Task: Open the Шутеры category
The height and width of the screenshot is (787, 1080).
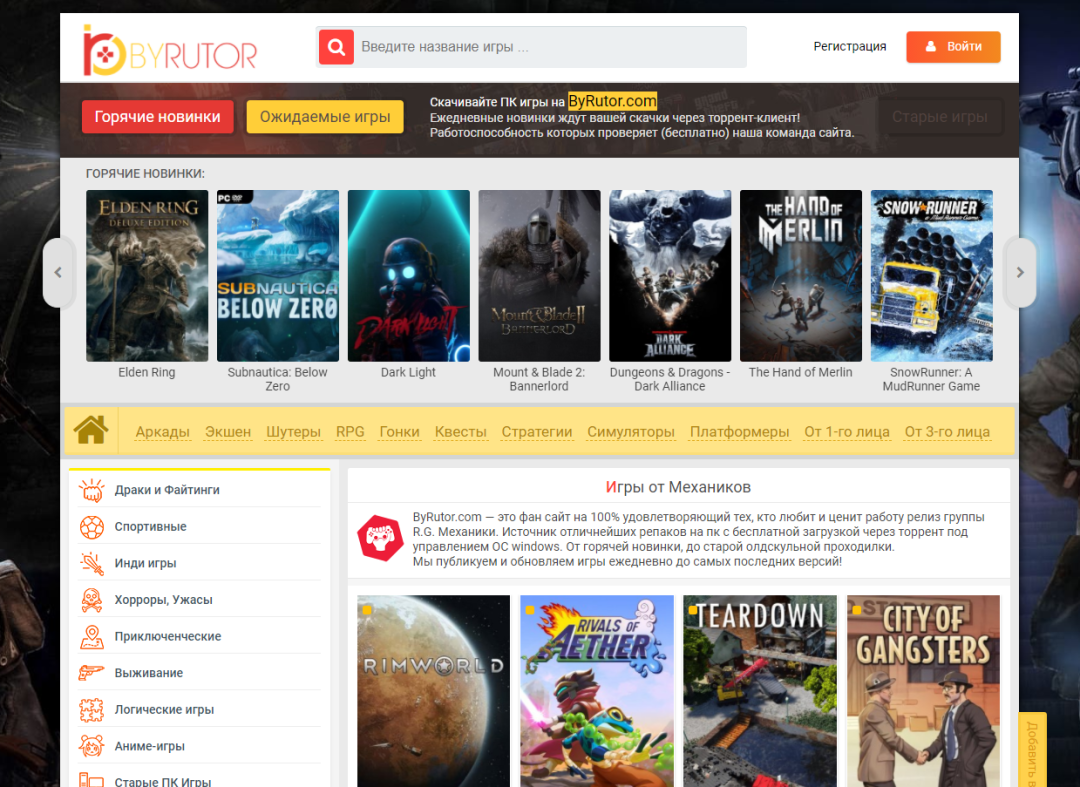Action: [293, 432]
